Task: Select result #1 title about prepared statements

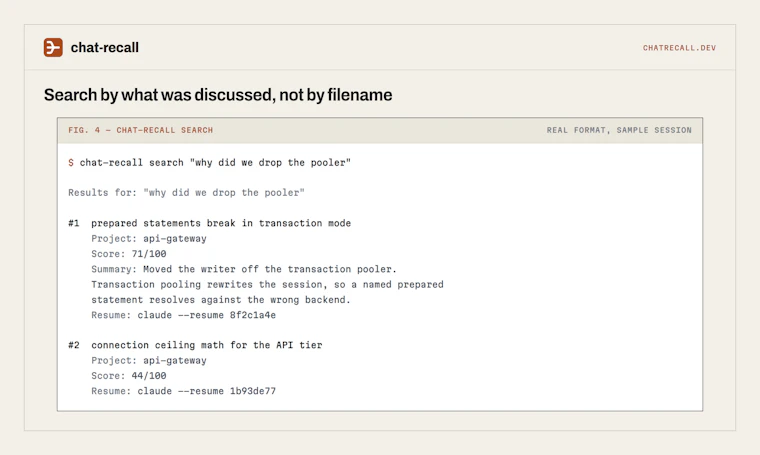Action: coord(221,223)
